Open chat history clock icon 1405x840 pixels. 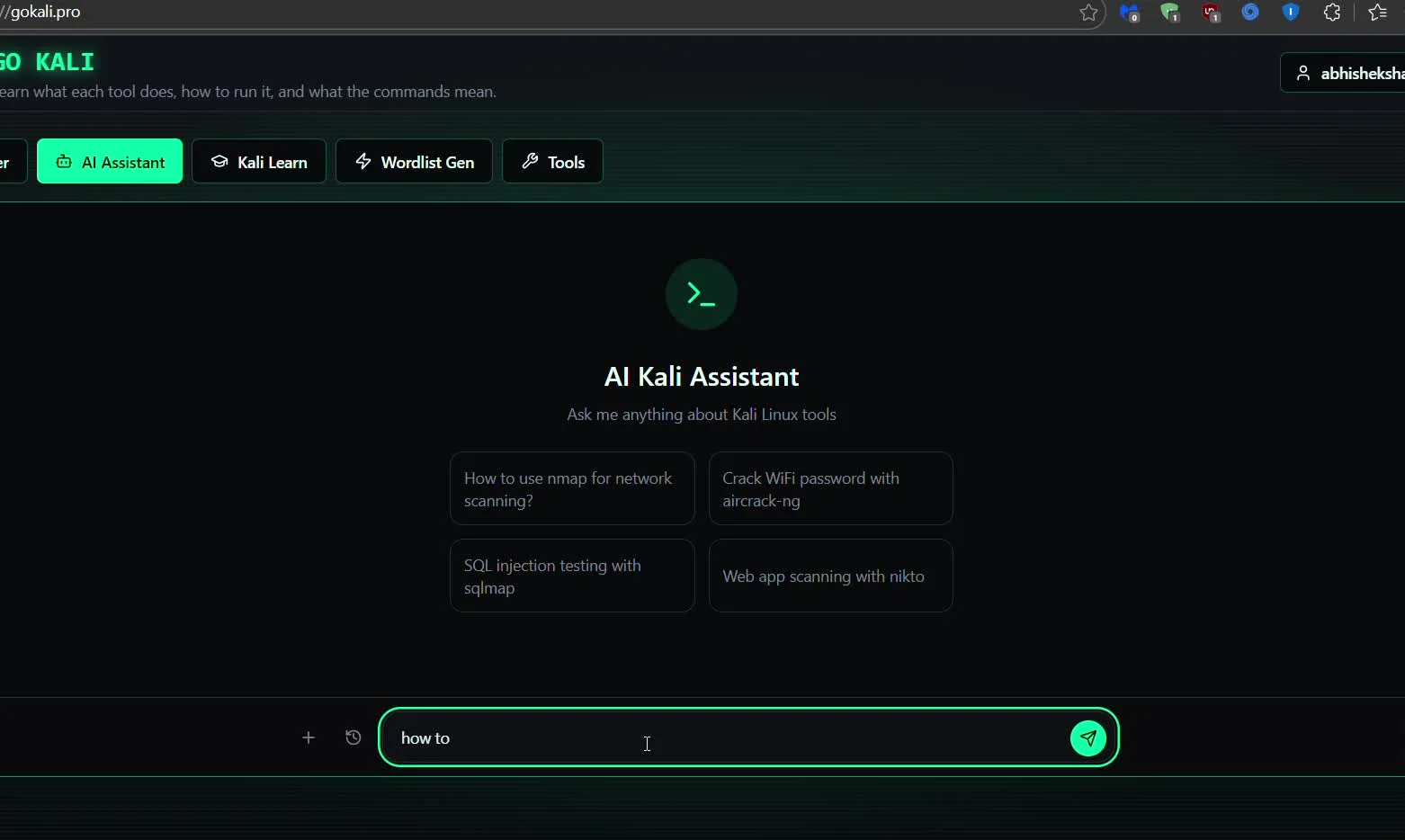pyautogui.click(x=353, y=737)
